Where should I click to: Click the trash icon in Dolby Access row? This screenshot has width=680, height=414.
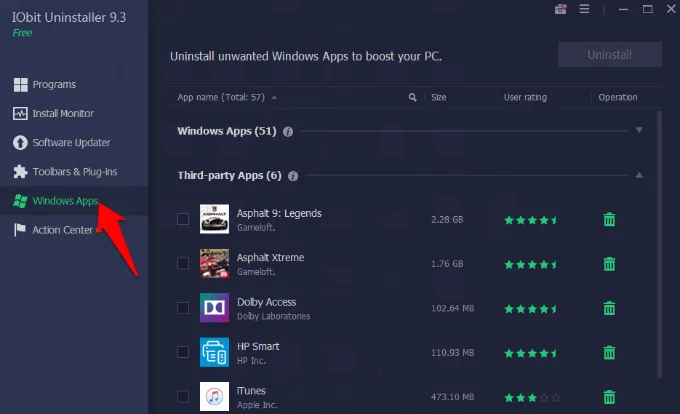click(609, 308)
